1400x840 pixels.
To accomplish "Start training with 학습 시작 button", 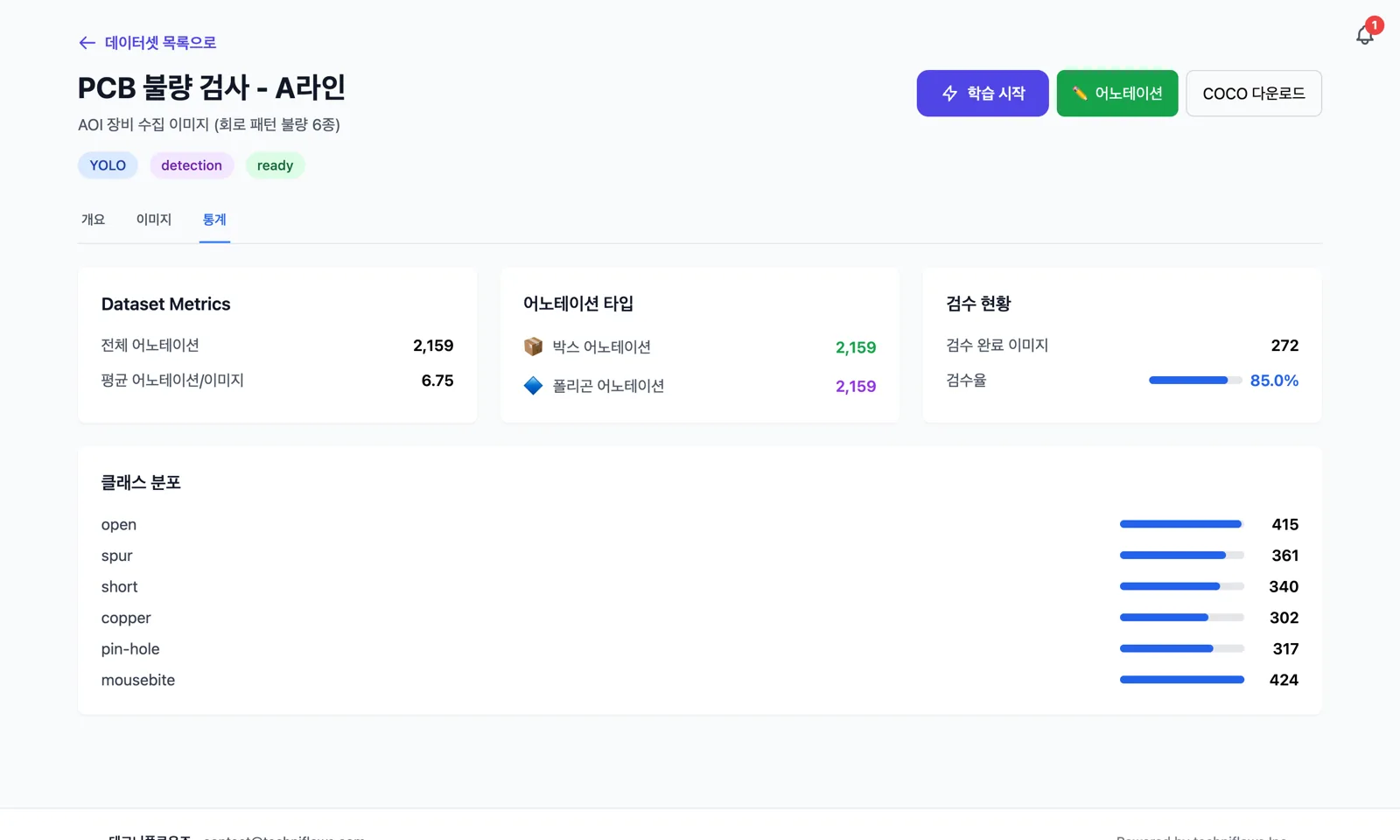I will (x=983, y=94).
